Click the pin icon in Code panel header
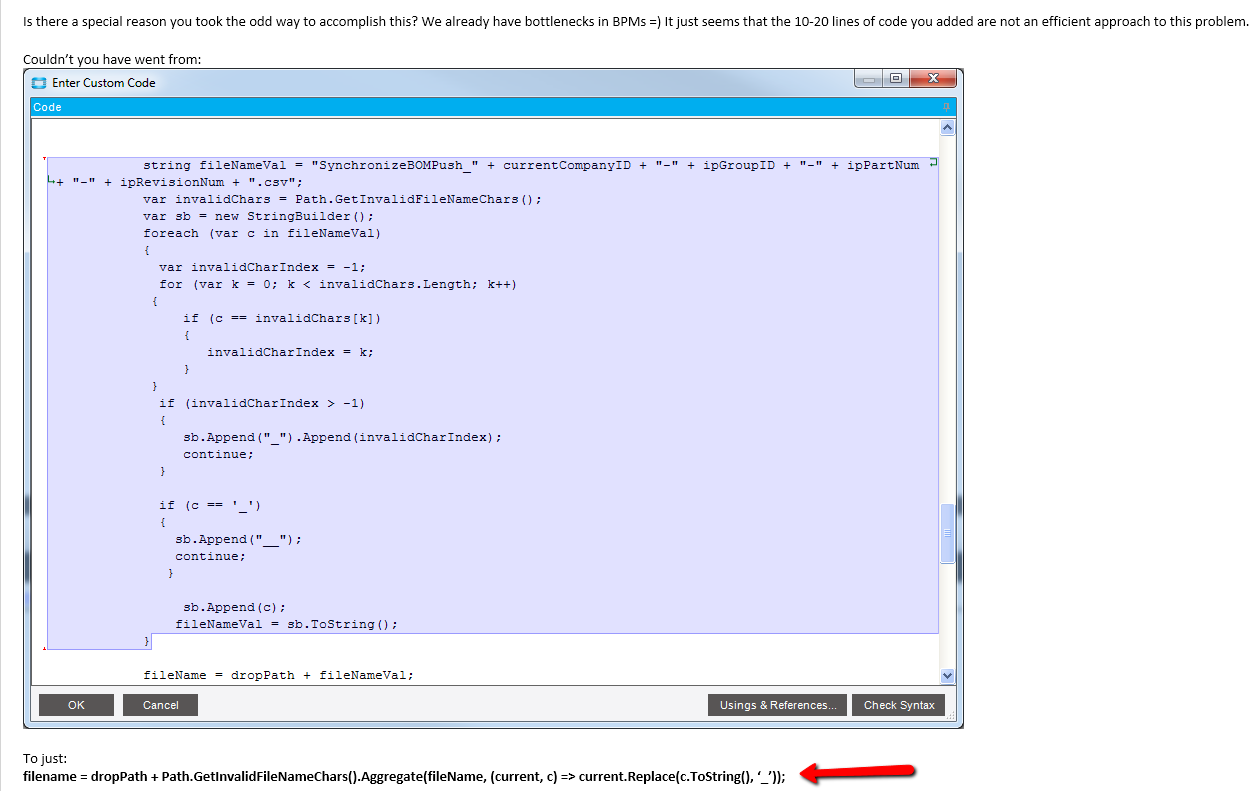 [946, 107]
